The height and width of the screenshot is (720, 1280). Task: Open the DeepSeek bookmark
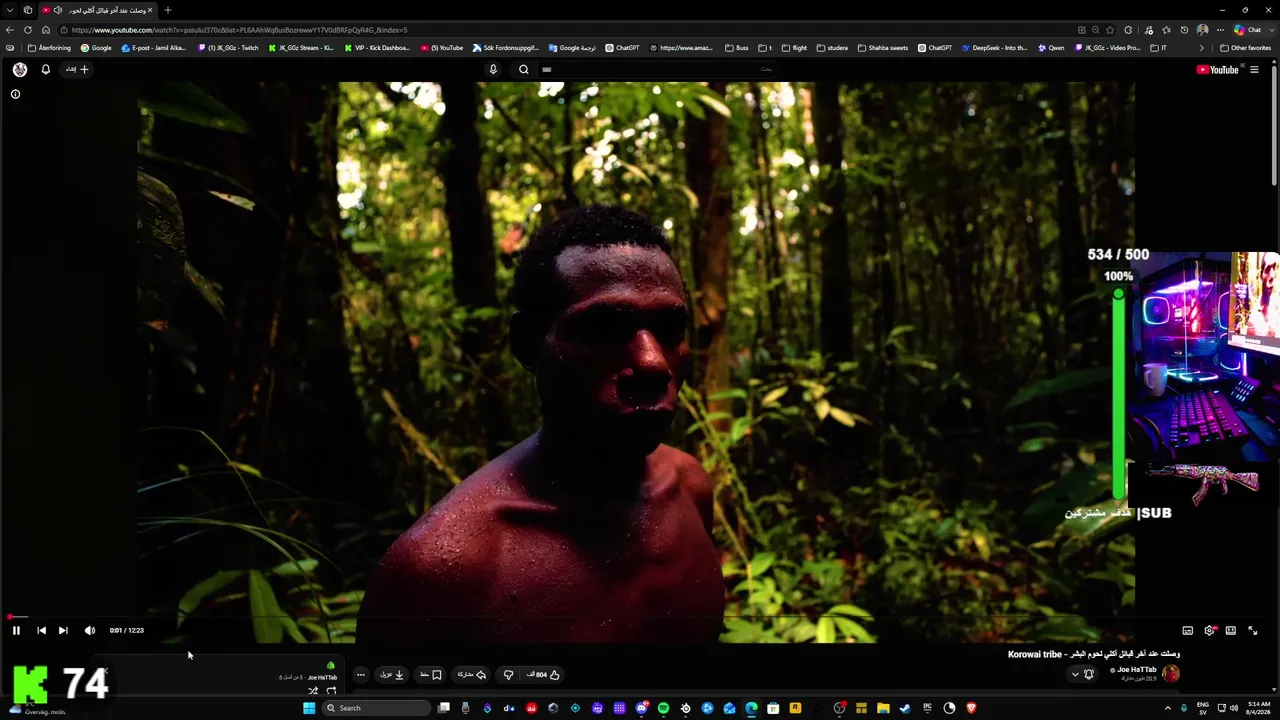[994, 48]
